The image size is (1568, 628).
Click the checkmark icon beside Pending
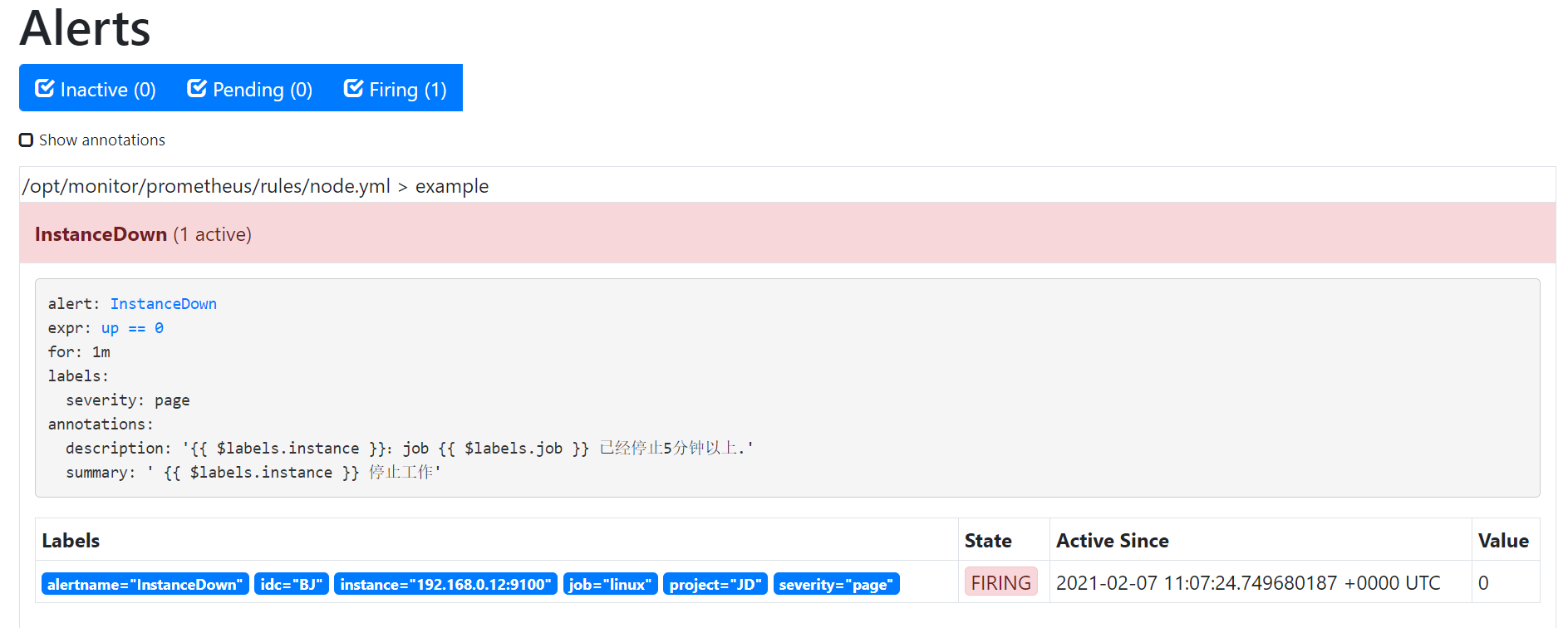pyautogui.click(x=197, y=88)
